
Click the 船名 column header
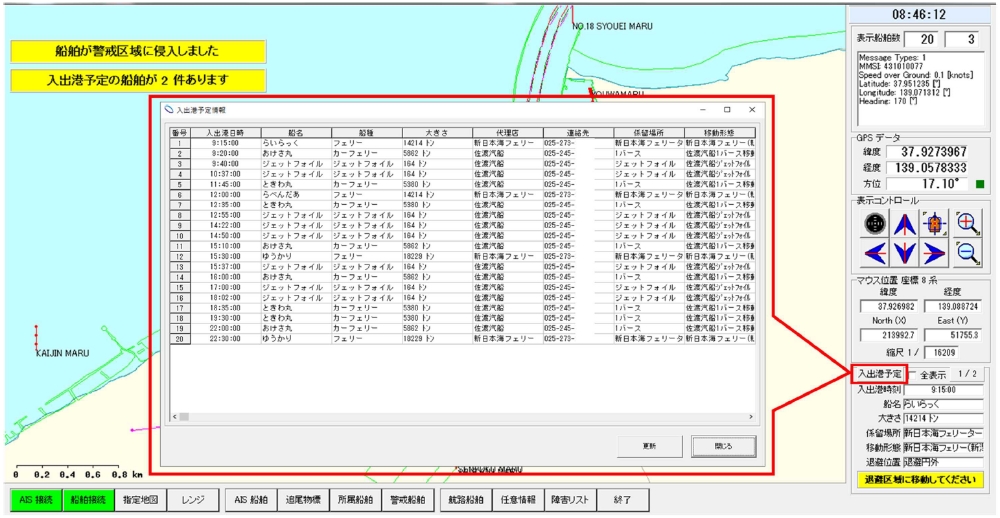point(296,132)
